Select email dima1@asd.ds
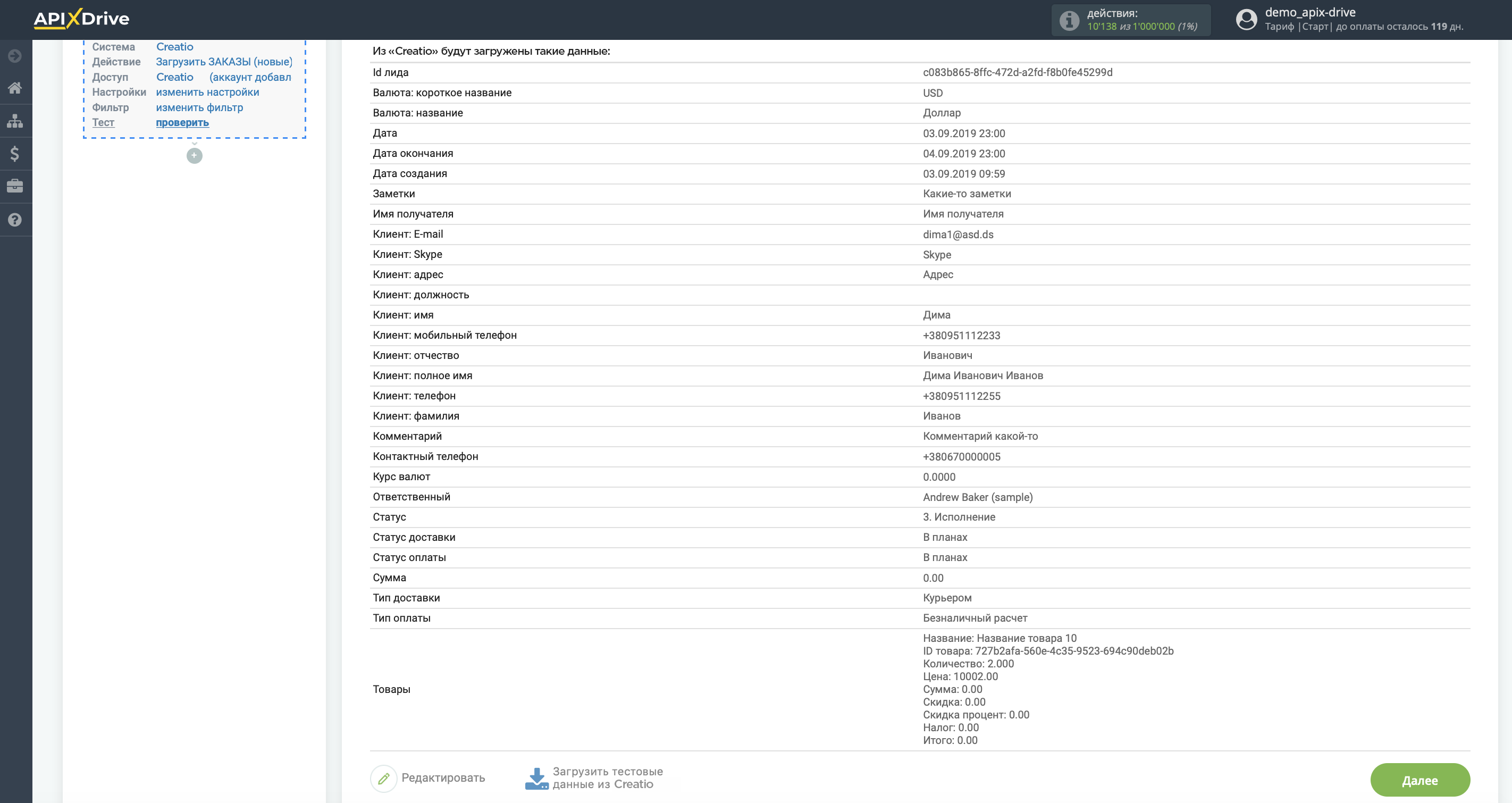This screenshot has width=1512, height=803. tap(958, 234)
